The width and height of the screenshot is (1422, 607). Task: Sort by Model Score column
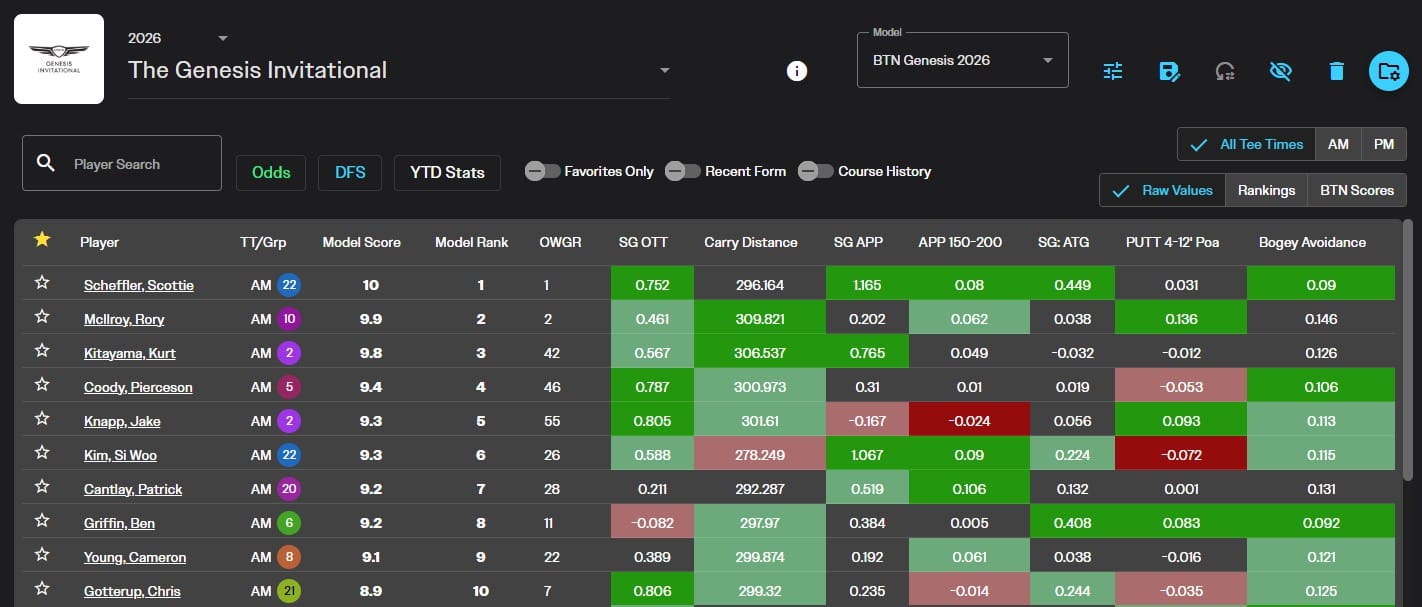click(361, 242)
